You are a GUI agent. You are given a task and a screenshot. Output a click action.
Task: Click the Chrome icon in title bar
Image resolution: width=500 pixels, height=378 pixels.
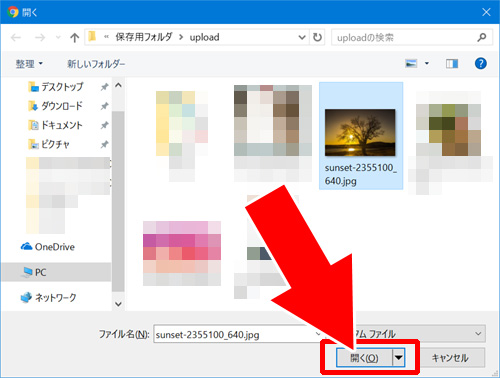click(x=13, y=12)
